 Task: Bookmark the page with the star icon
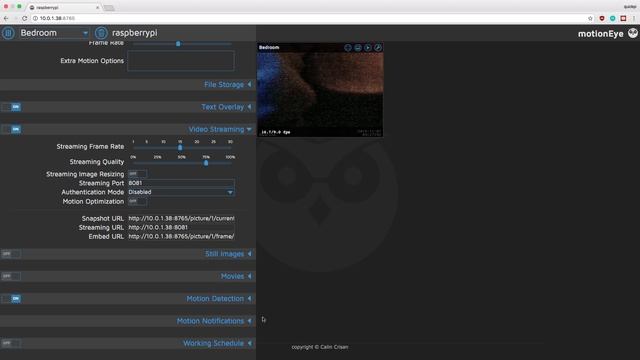tap(590, 18)
